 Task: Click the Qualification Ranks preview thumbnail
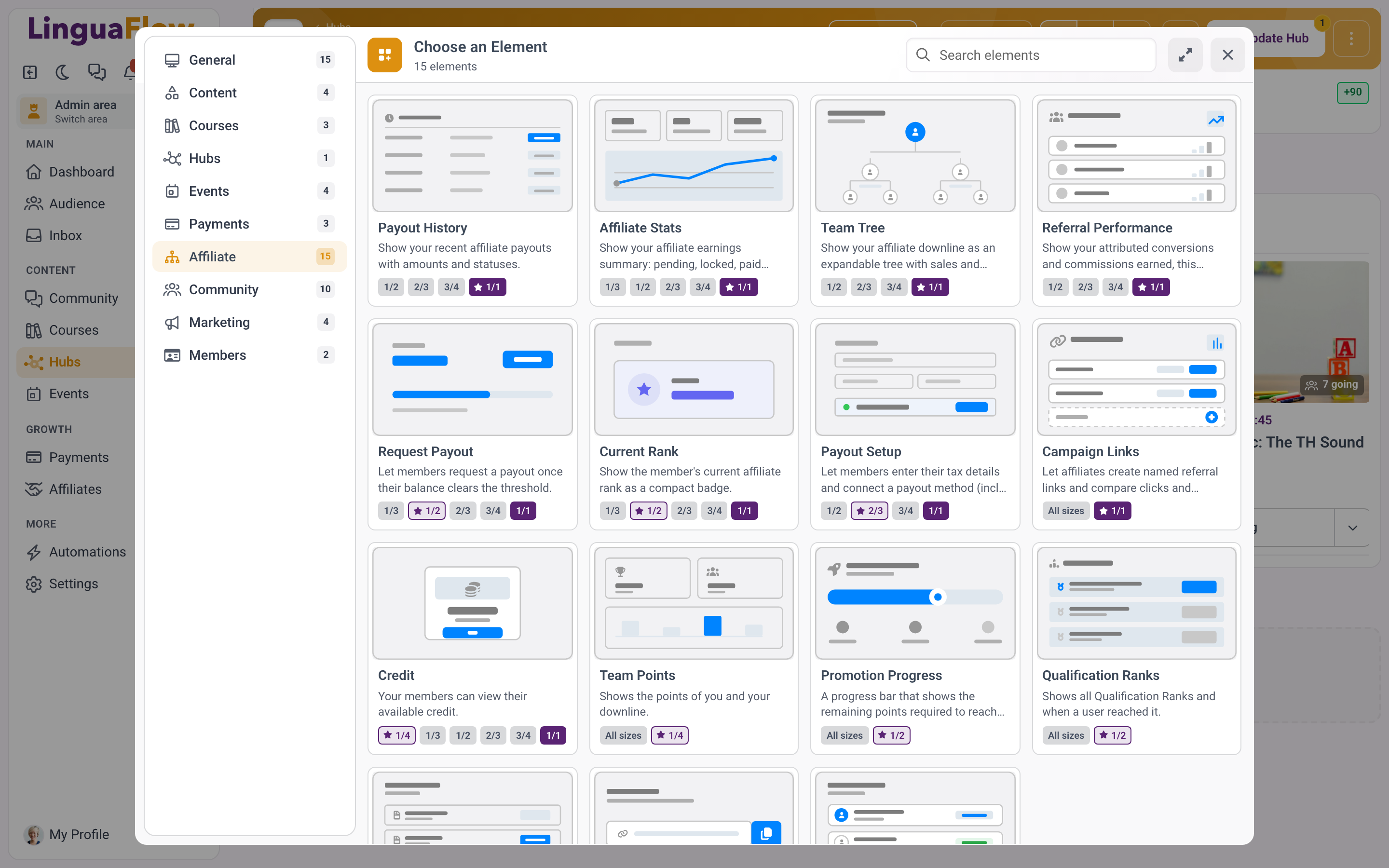pos(1136,603)
